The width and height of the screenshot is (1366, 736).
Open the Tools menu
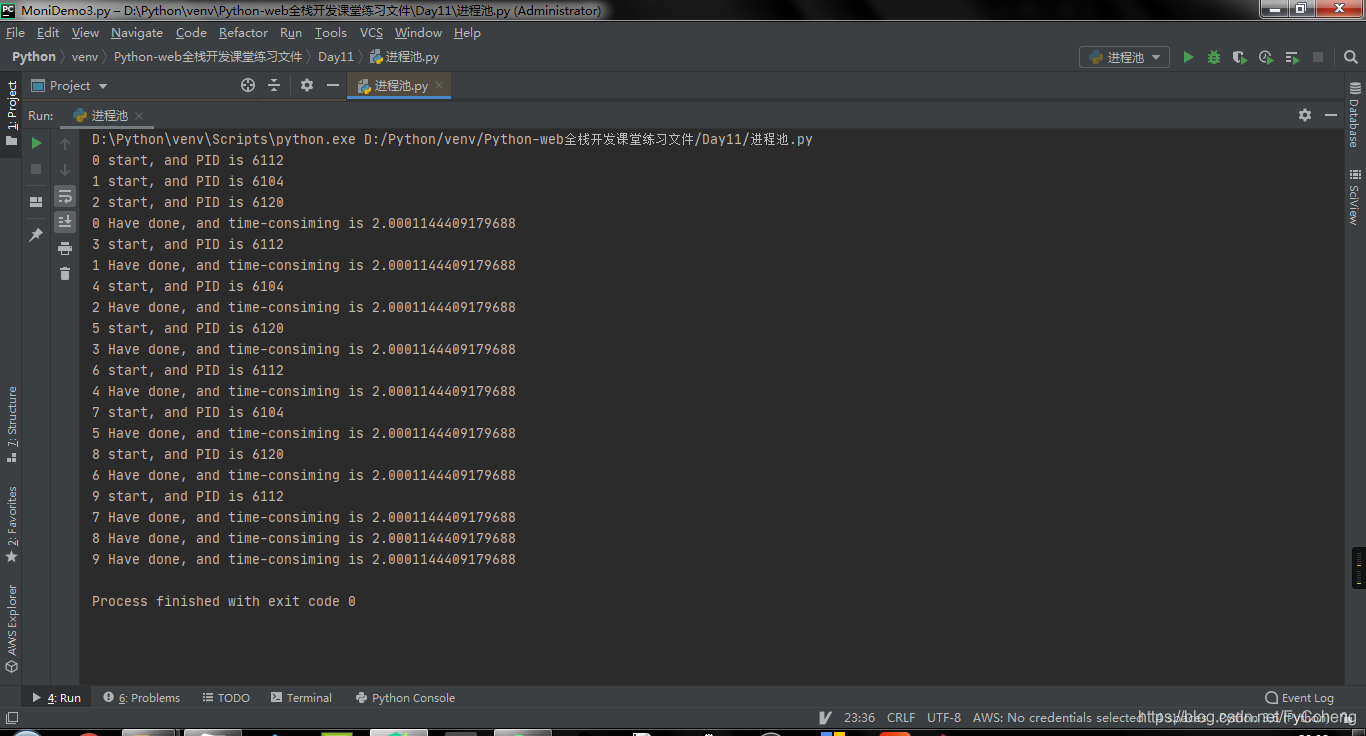coord(331,33)
